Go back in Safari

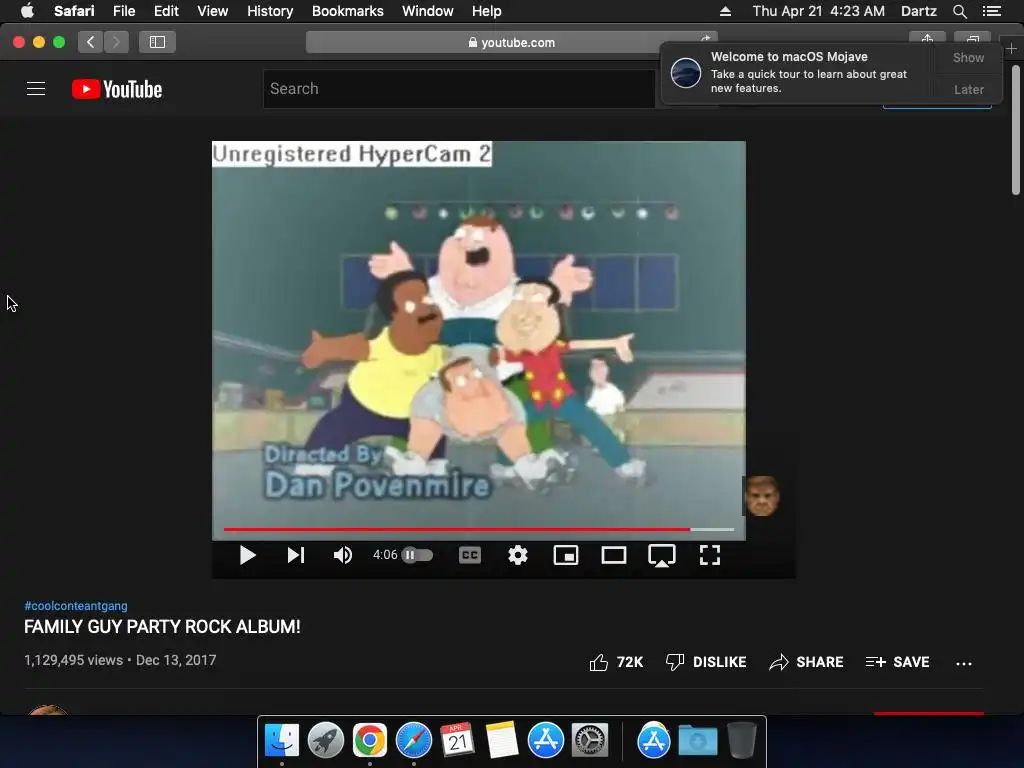click(x=91, y=42)
